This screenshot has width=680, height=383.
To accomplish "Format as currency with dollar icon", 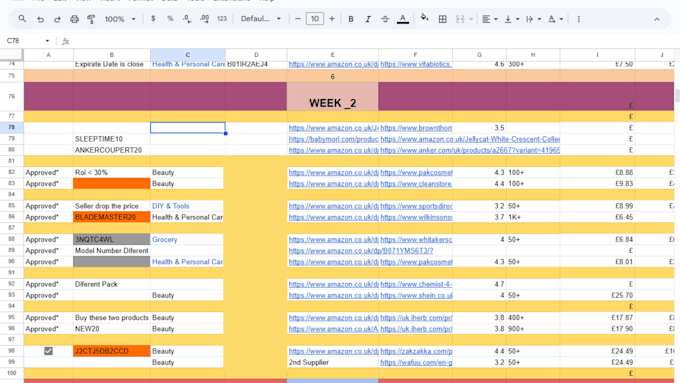I will point(153,19).
